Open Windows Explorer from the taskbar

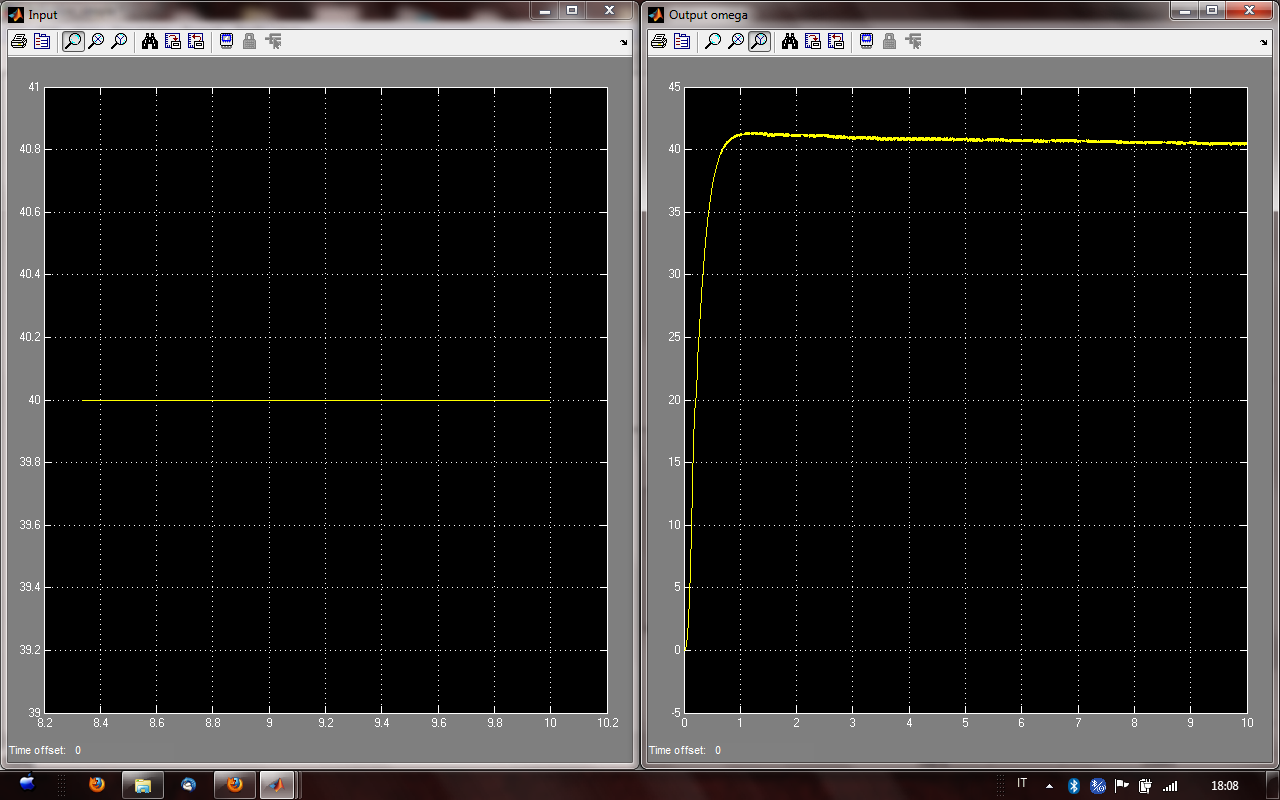[142, 785]
